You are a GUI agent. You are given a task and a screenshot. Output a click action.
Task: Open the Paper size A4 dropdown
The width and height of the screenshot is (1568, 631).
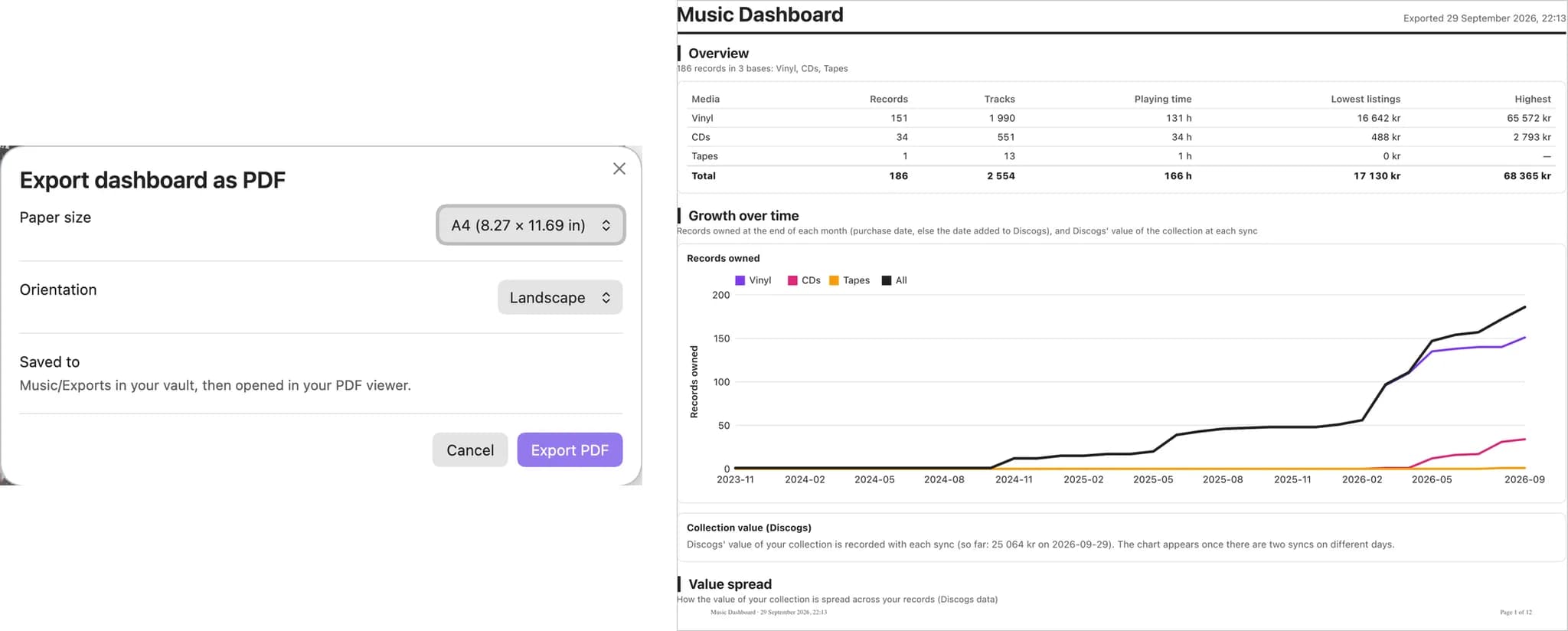(531, 225)
